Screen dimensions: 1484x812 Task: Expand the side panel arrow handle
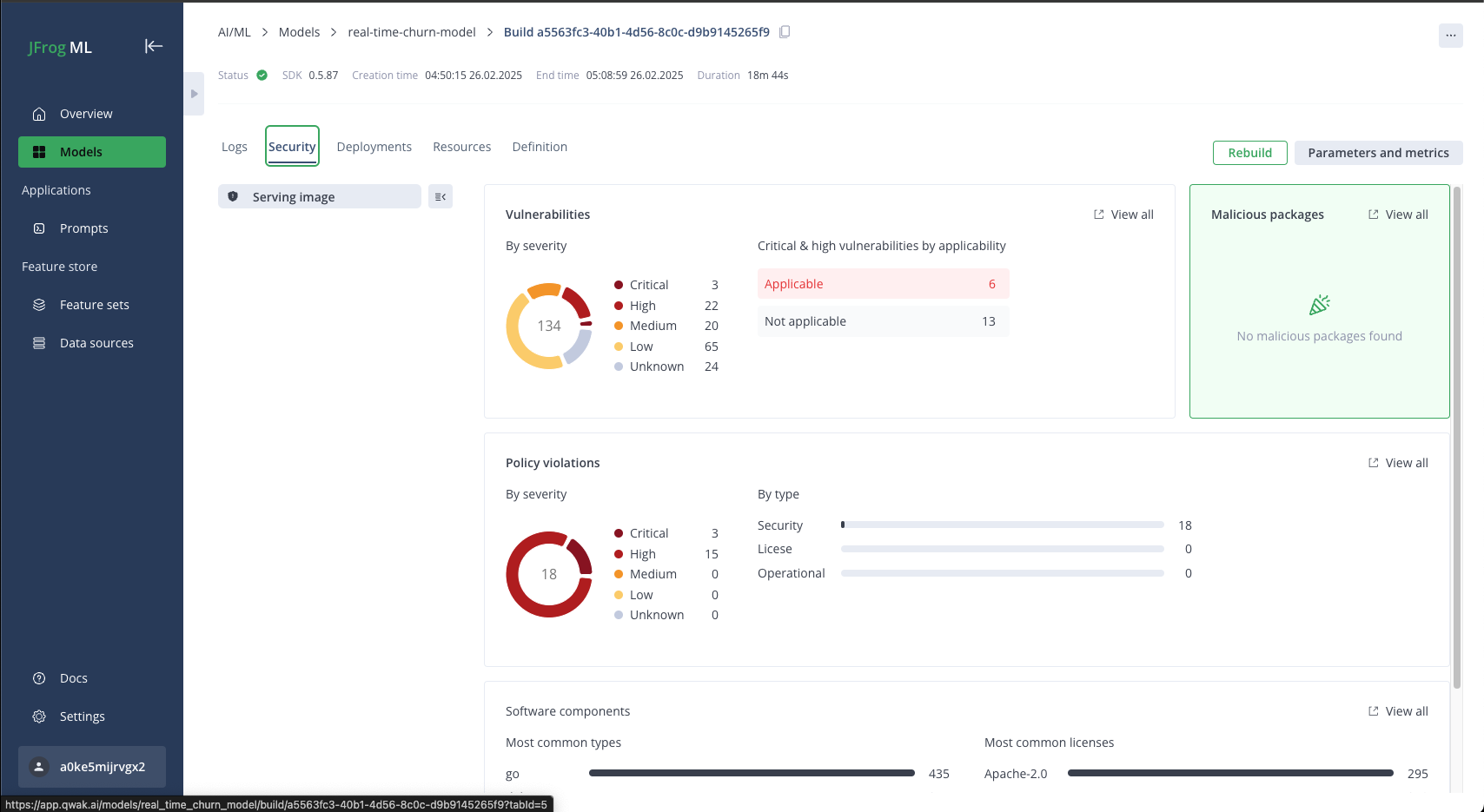coord(195,94)
